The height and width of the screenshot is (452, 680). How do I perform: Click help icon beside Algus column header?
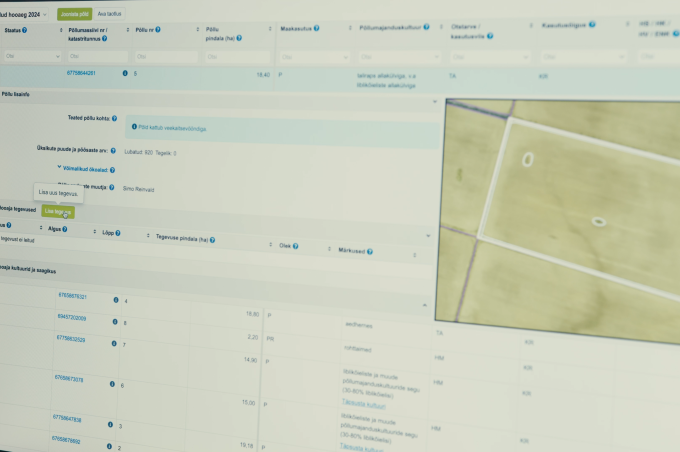click(65, 229)
